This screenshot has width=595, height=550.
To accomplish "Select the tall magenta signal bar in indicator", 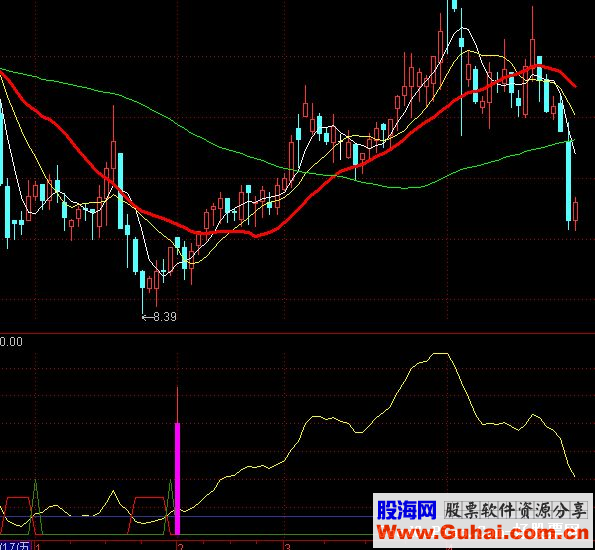I will pos(177,478).
